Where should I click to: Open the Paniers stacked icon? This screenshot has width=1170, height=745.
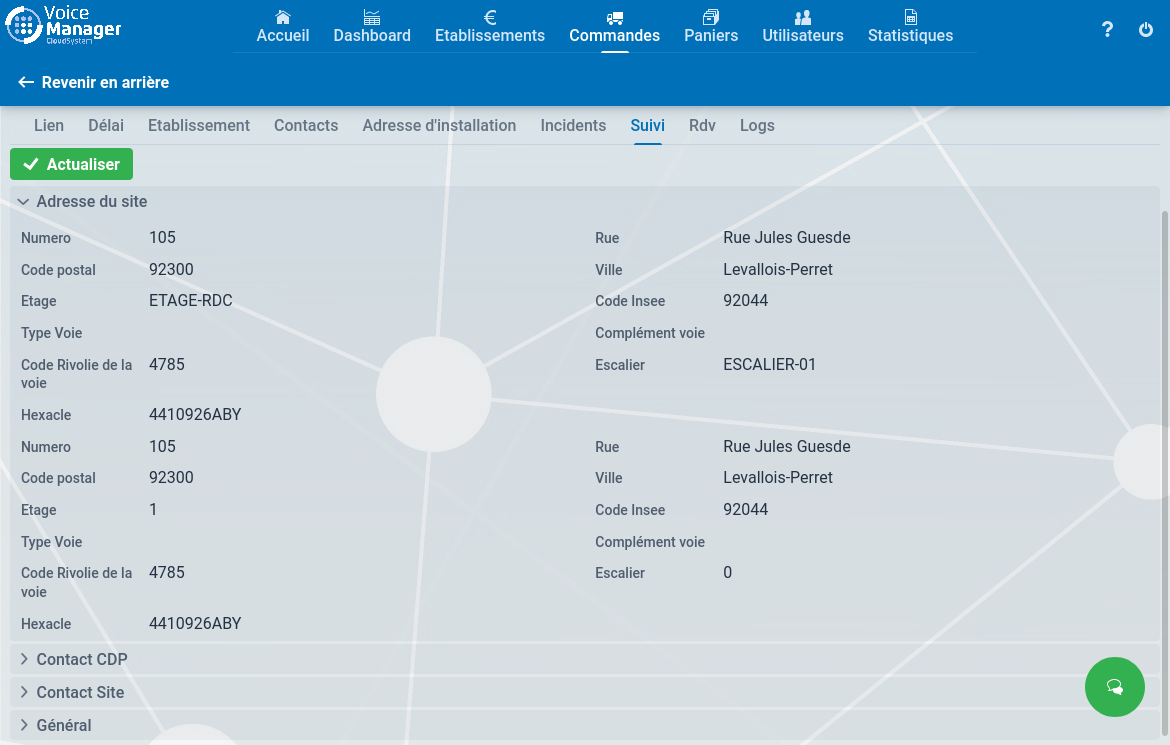pos(711,17)
